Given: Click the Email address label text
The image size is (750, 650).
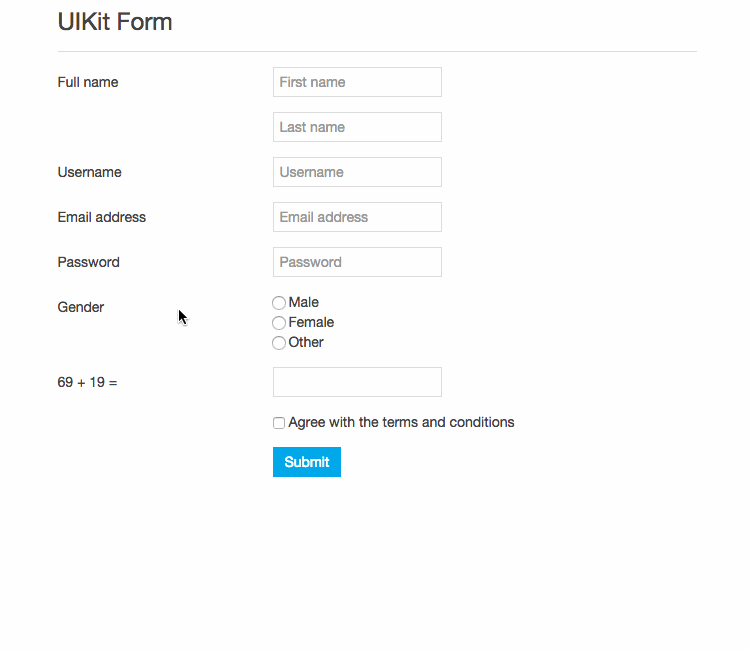Looking at the screenshot, I should tap(101, 217).
